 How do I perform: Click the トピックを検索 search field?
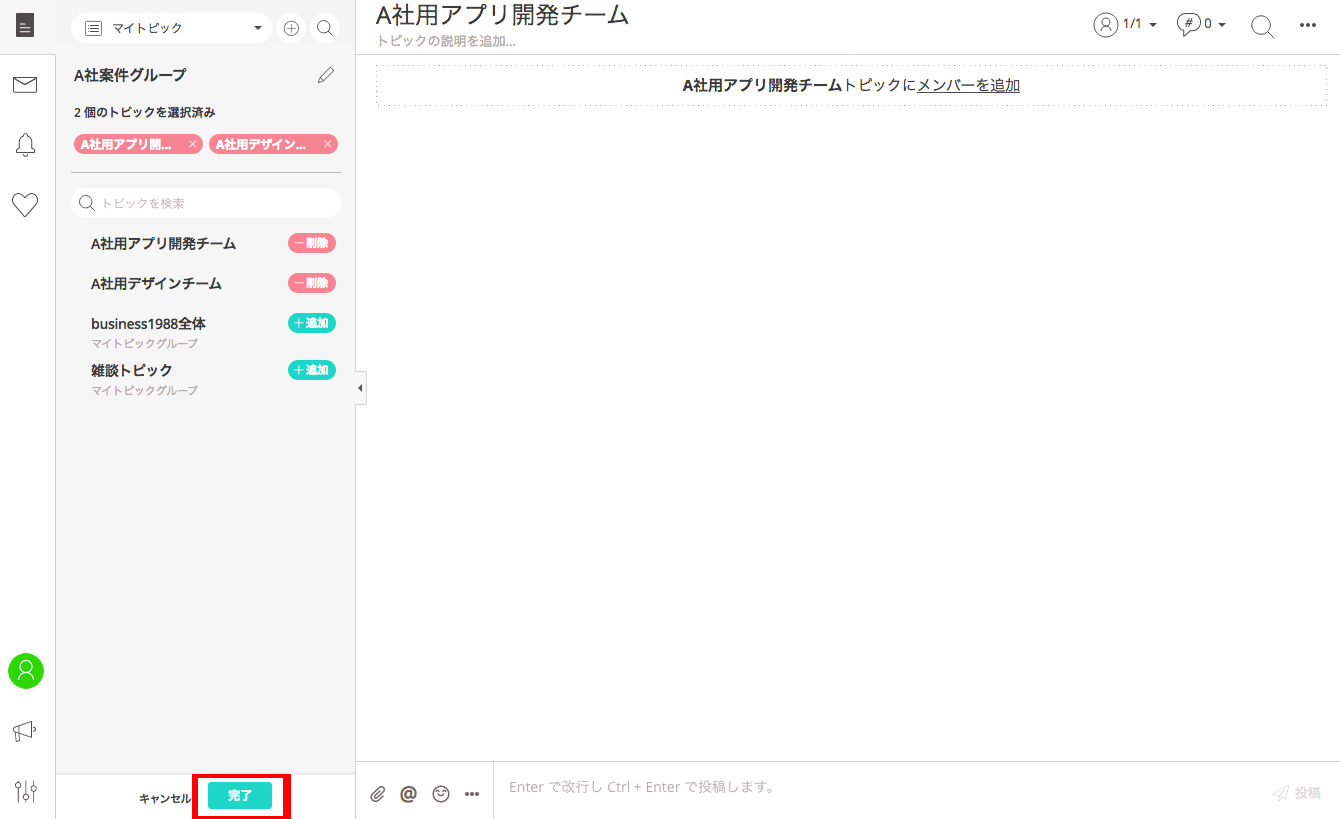pyautogui.click(x=206, y=203)
